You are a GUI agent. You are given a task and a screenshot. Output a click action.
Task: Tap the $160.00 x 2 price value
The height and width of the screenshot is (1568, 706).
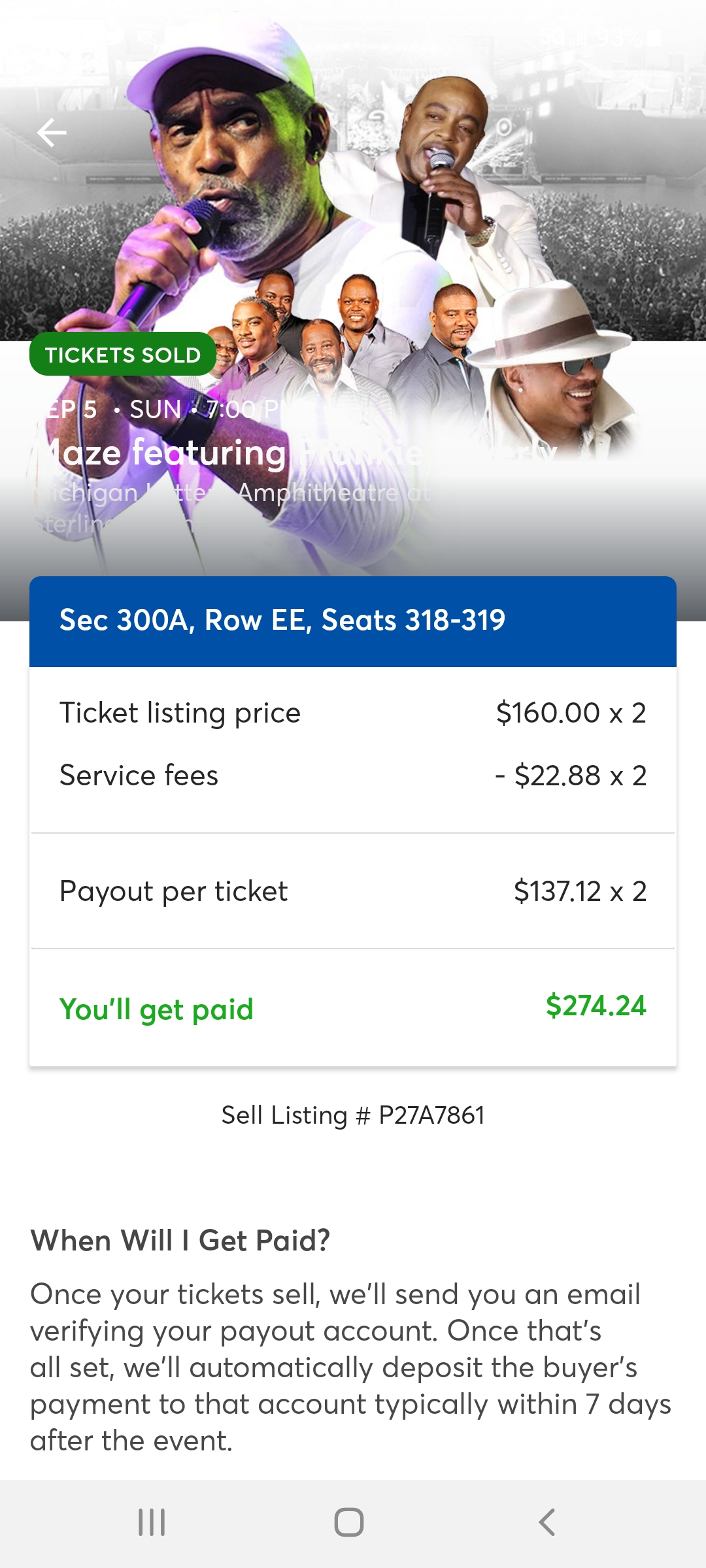pos(571,713)
